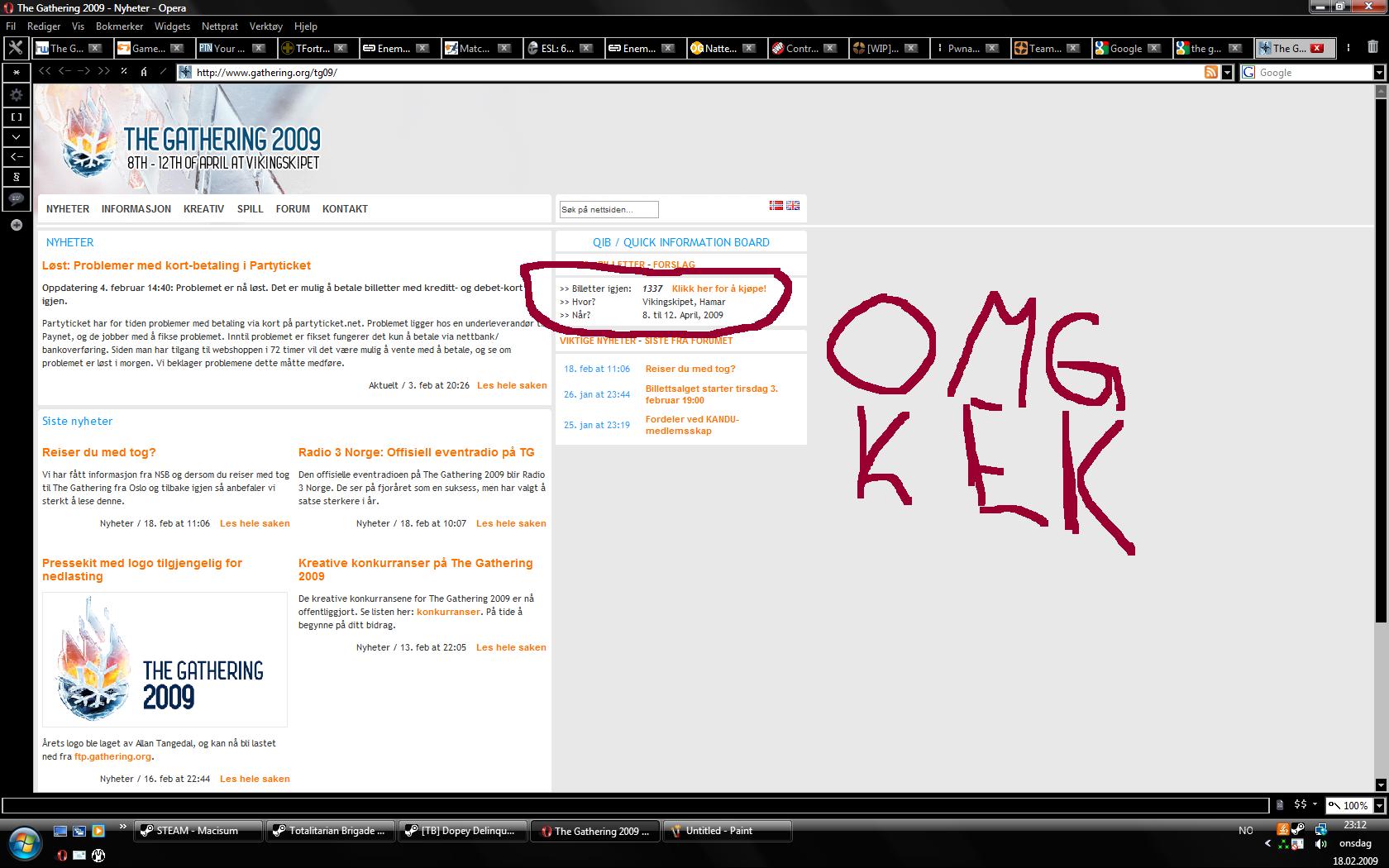Click 'Klikk her for å kjøpe!' ticket link
Viewport: 1389px width, 868px height.
[719, 289]
